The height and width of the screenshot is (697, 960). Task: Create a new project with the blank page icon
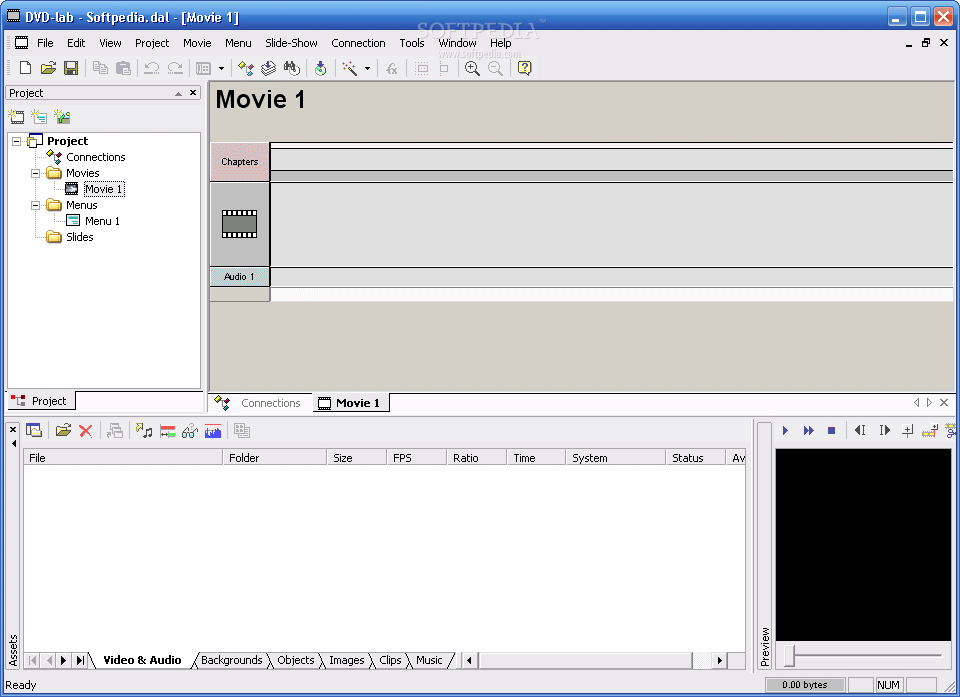[x=25, y=68]
